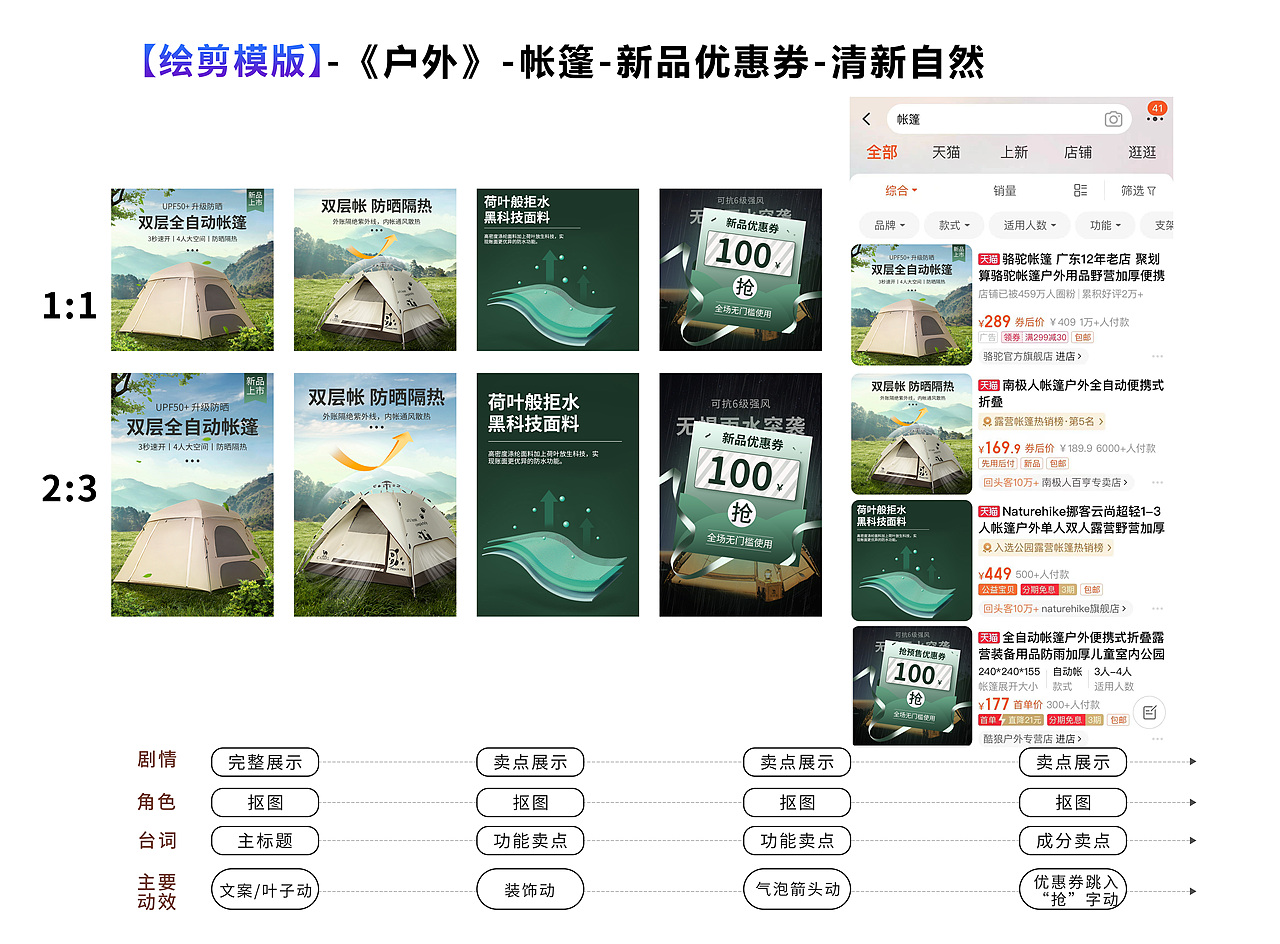Expand the 适用人数 dropdown
Viewport: 1280px width, 944px height.
[x=1029, y=225]
